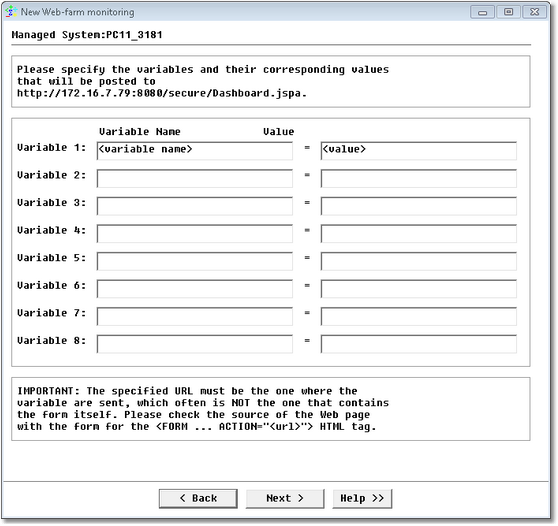Focus the Variable 2 value field

pos(418,178)
